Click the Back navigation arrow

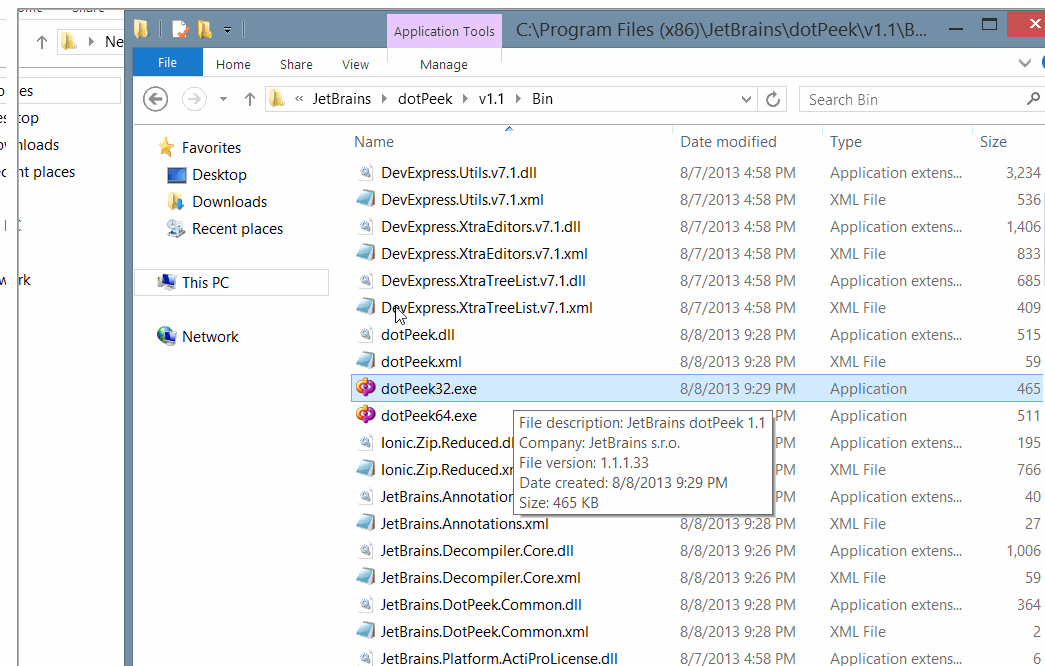[x=155, y=99]
